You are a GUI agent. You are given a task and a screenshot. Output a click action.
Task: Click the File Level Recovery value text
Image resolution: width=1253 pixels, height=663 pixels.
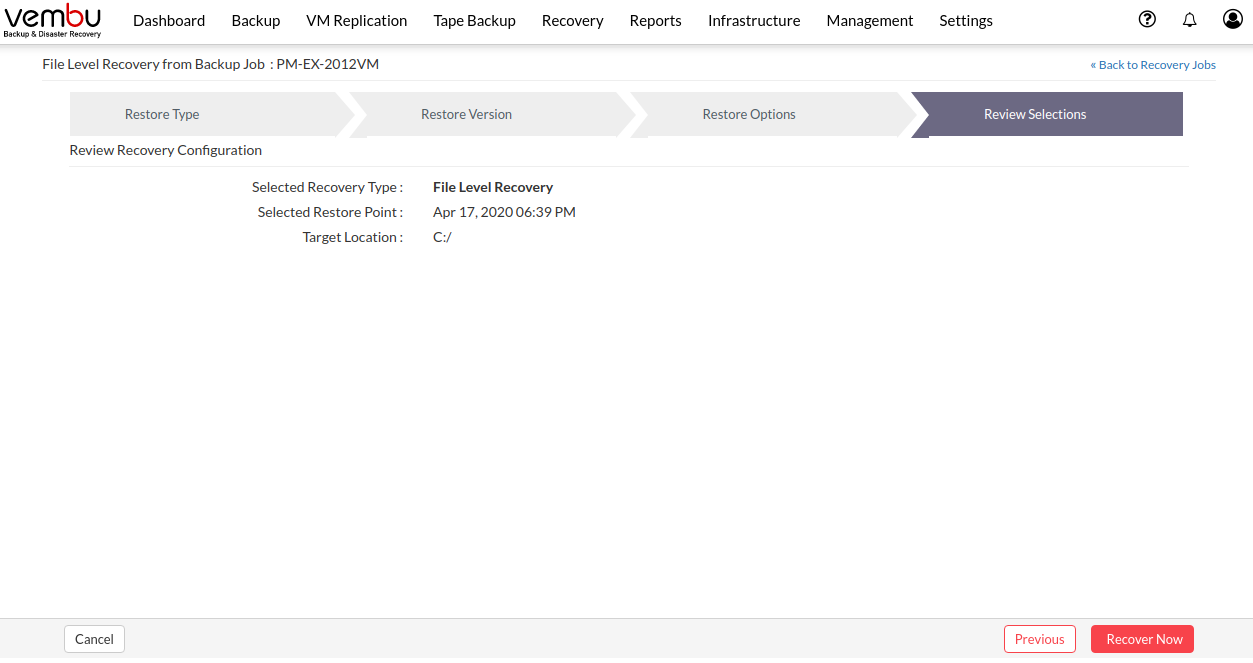point(493,187)
